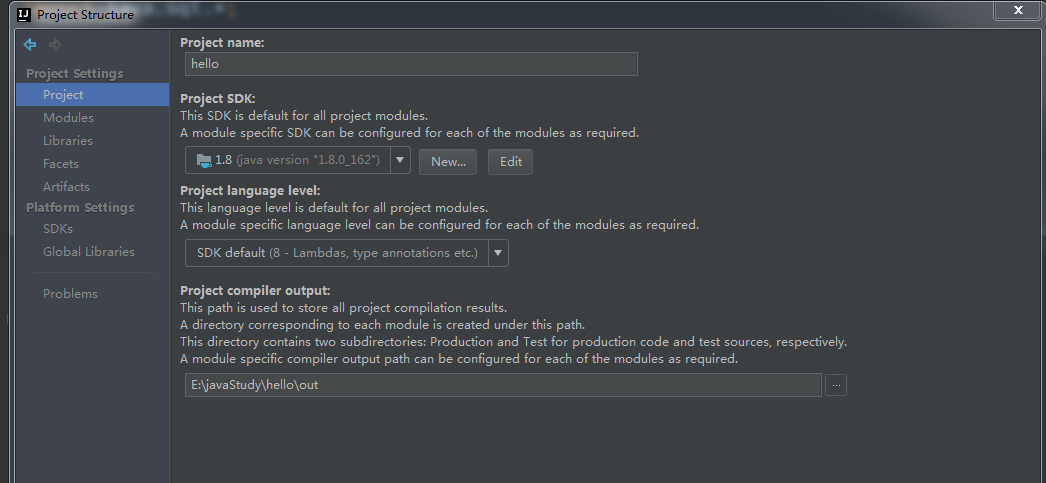Click the IntelliJ logo in title bar
1046x483 pixels.
click(x=21, y=14)
